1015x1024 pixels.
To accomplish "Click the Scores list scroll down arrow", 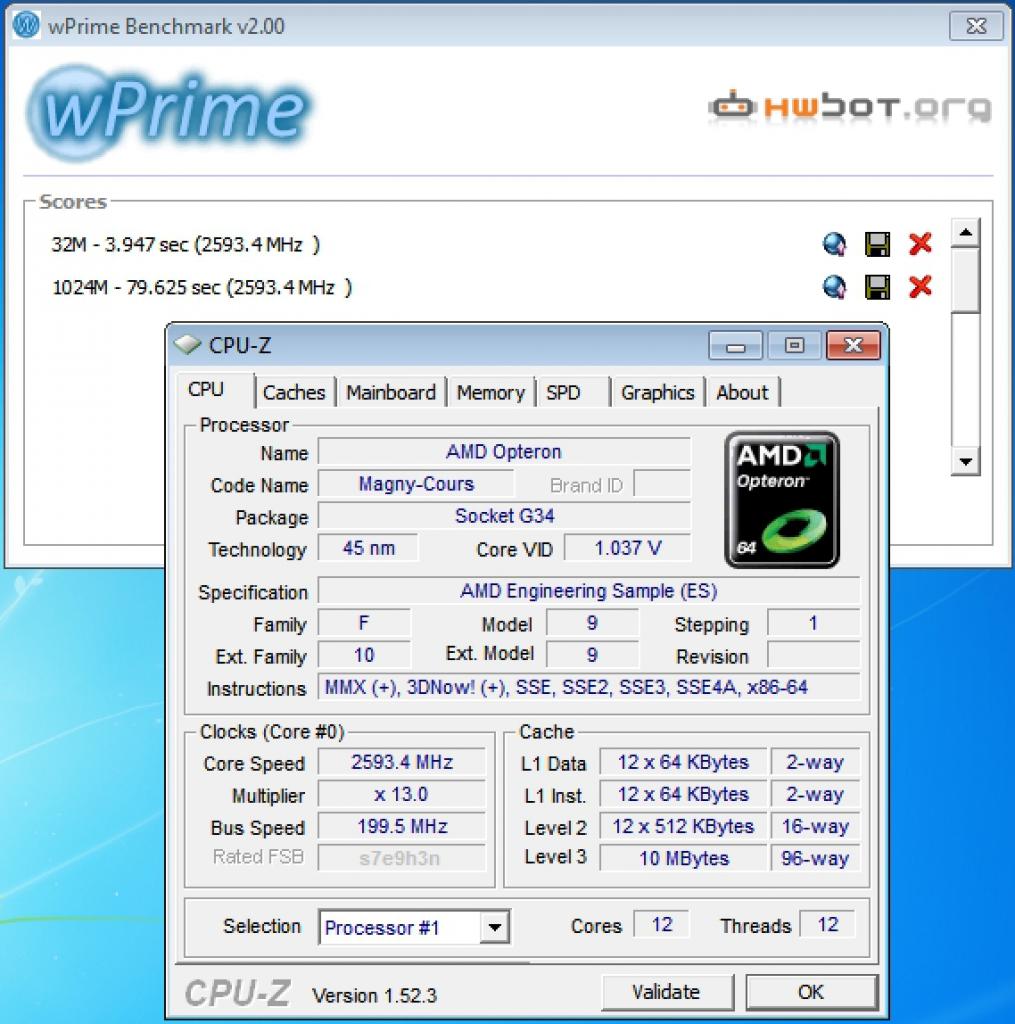I will [x=965, y=461].
